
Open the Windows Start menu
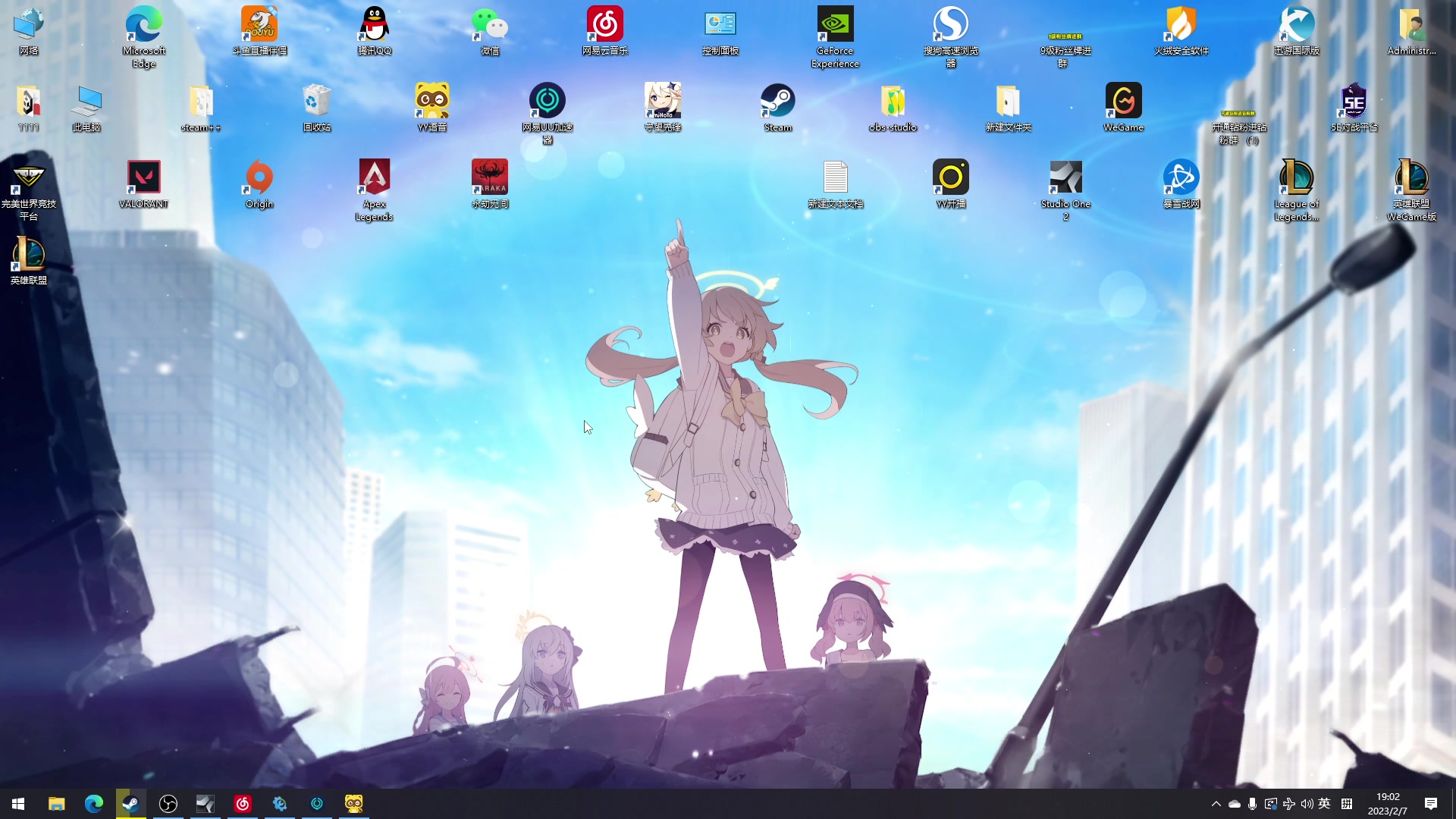click(x=18, y=804)
